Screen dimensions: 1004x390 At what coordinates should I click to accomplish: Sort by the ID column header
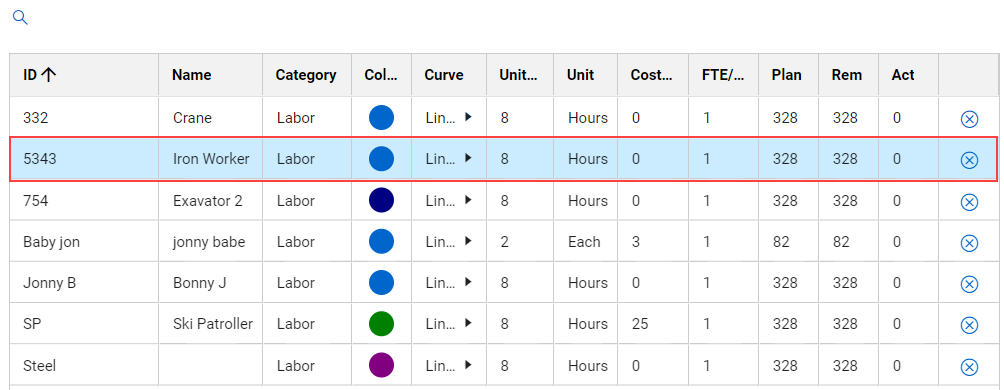coord(40,75)
